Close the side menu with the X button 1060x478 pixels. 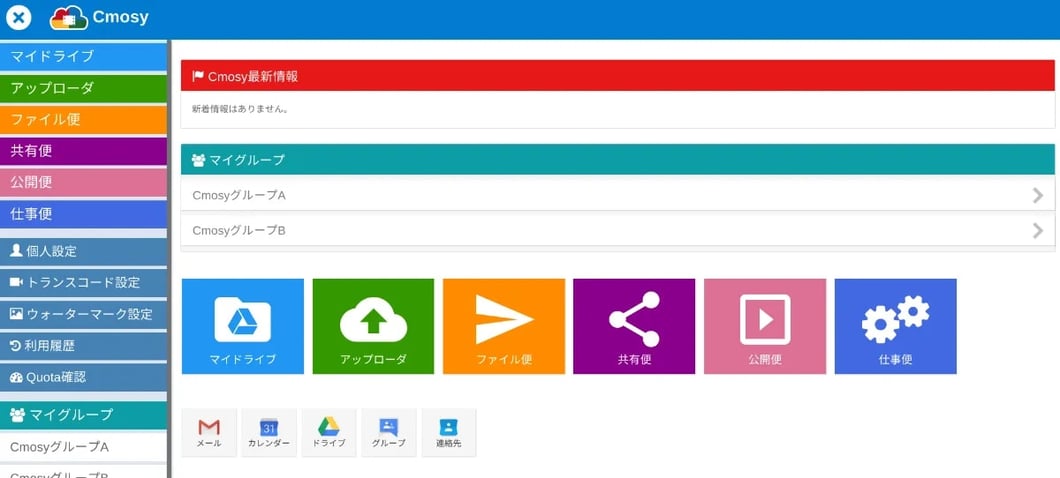click(18, 18)
